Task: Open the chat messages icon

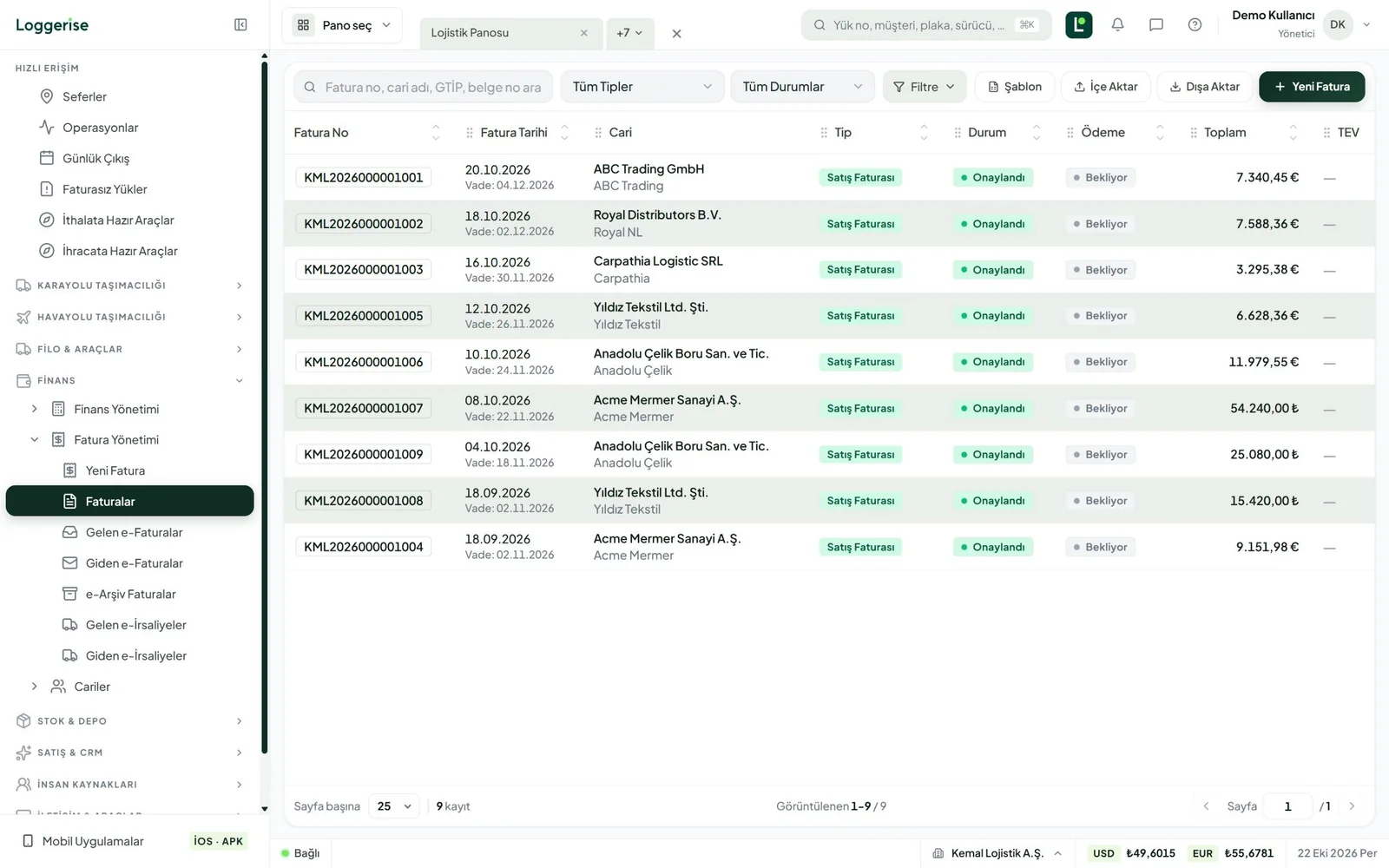Action: (1156, 25)
